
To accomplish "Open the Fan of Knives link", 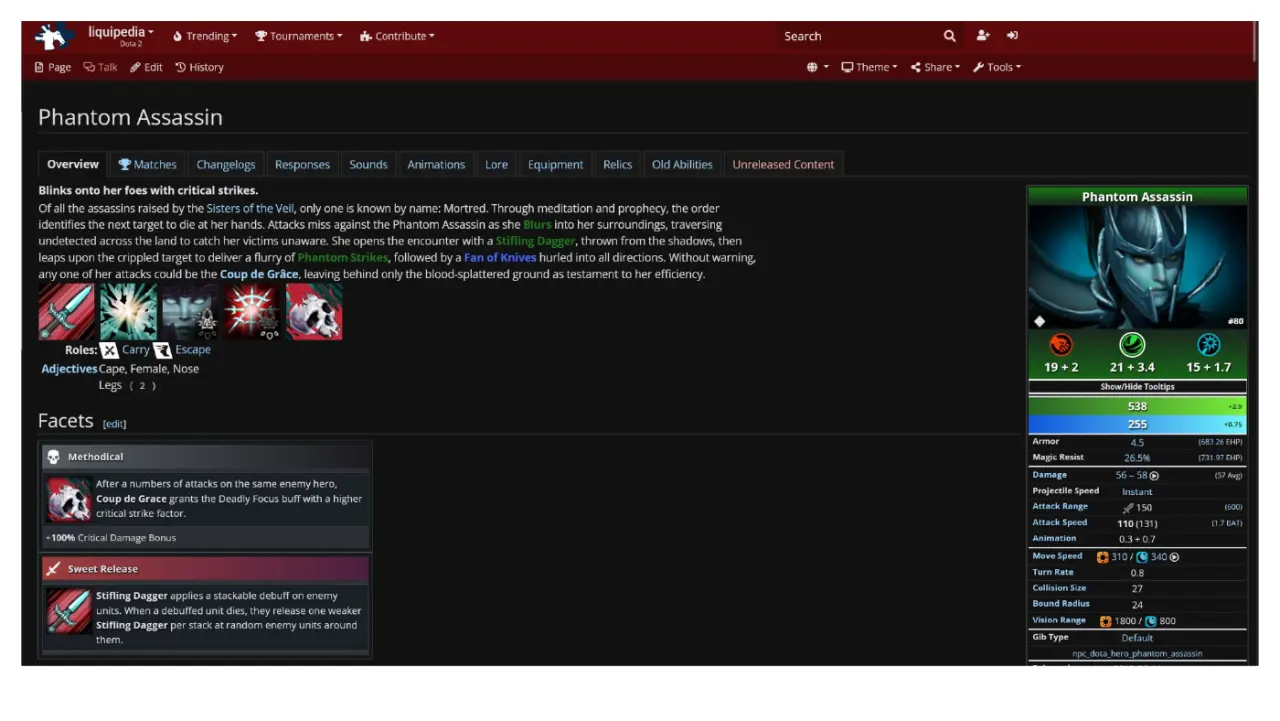I will (x=500, y=257).
